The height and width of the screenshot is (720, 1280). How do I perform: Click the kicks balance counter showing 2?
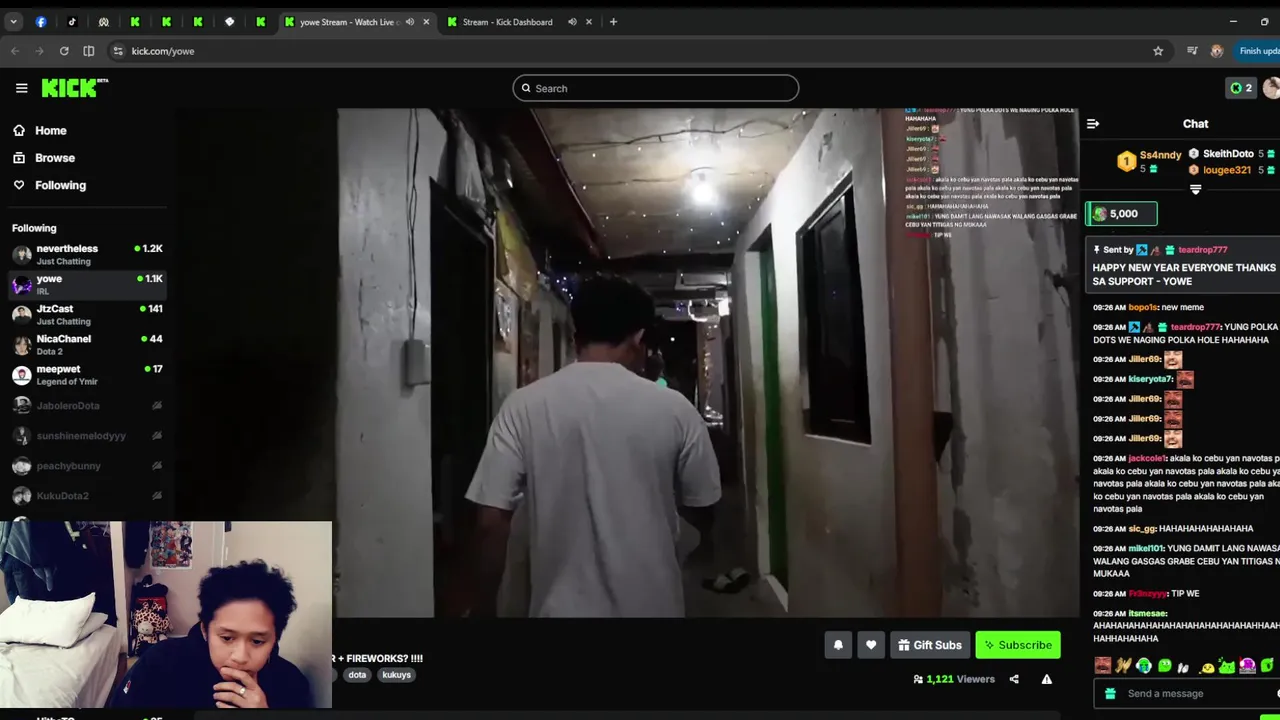click(1241, 88)
